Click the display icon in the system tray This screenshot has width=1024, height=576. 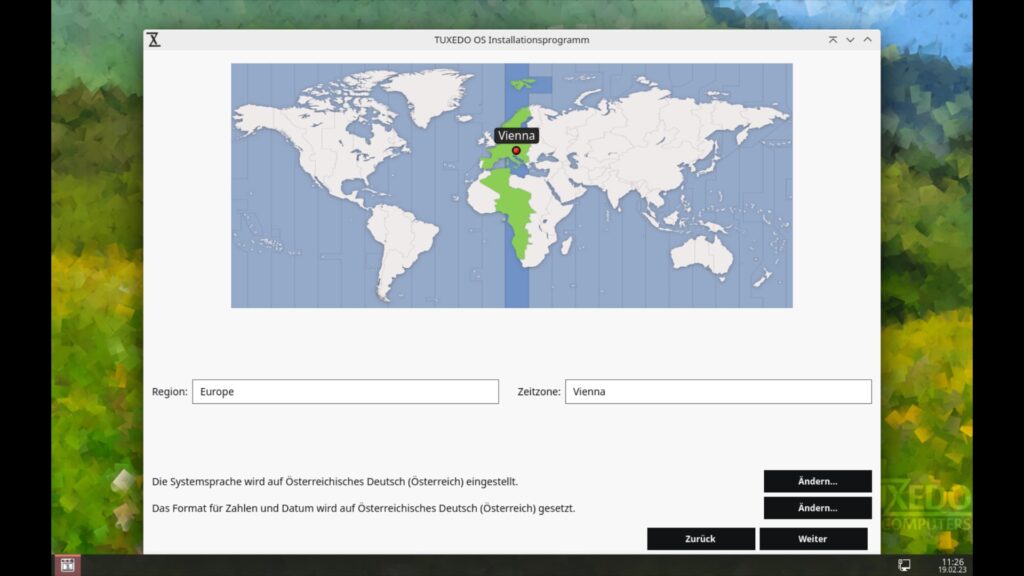pos(904,565)
